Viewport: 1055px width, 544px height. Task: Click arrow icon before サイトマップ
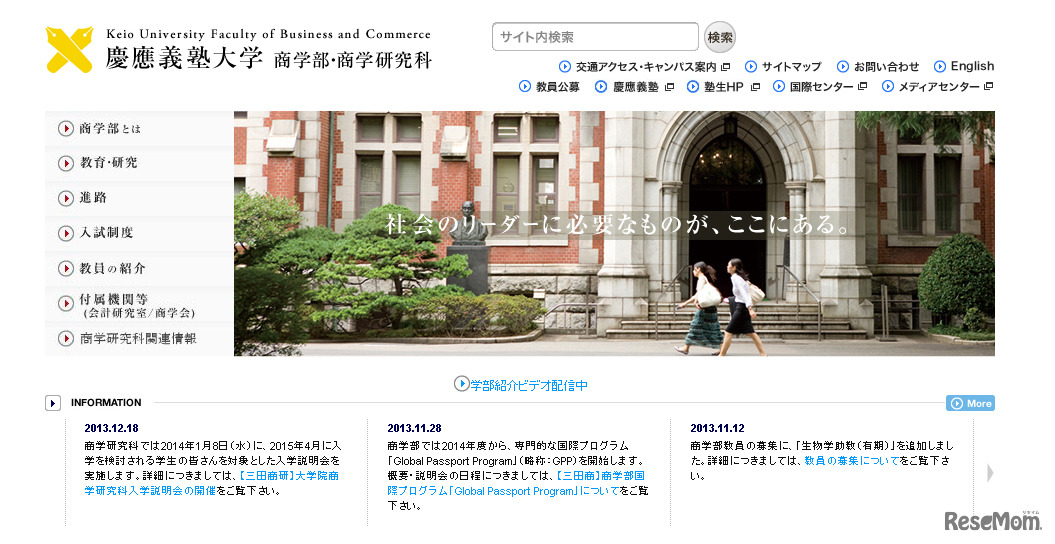tap(751, 67)
